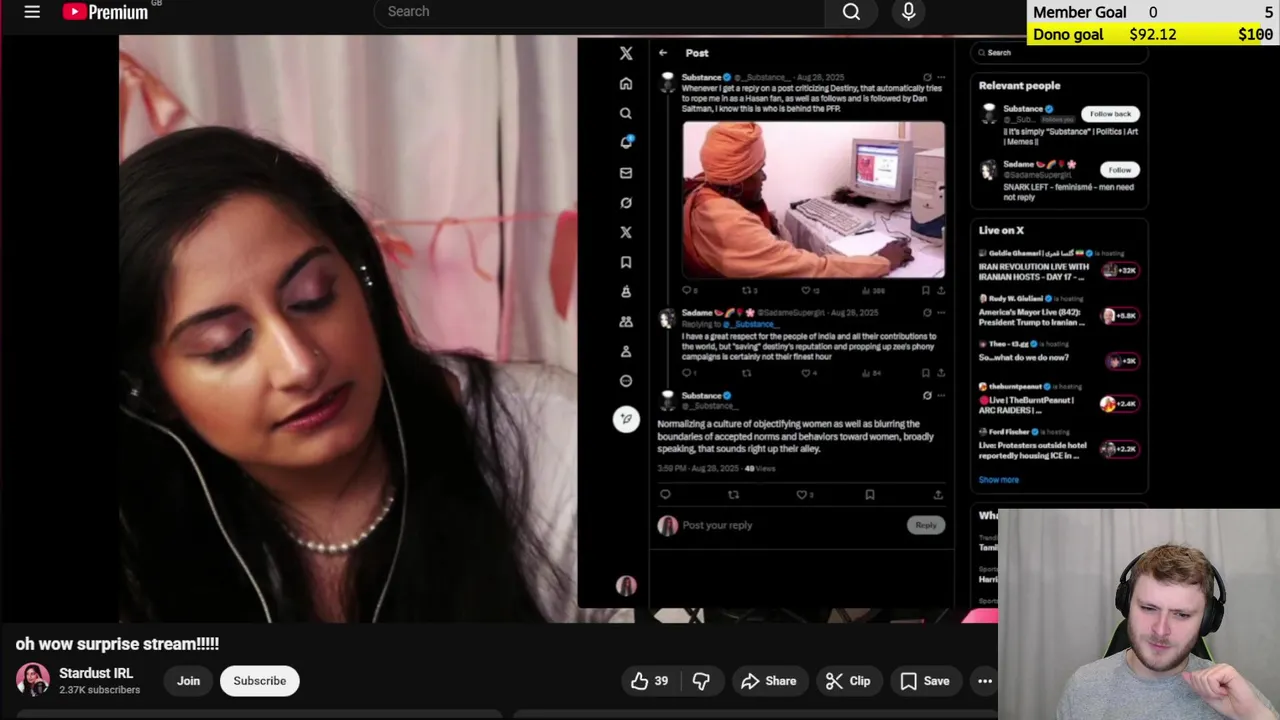The height and width of the screenshot is (720, 1280).
Task: Open the YouTube hamburger guide menu
Action: [x=32, y=12]
